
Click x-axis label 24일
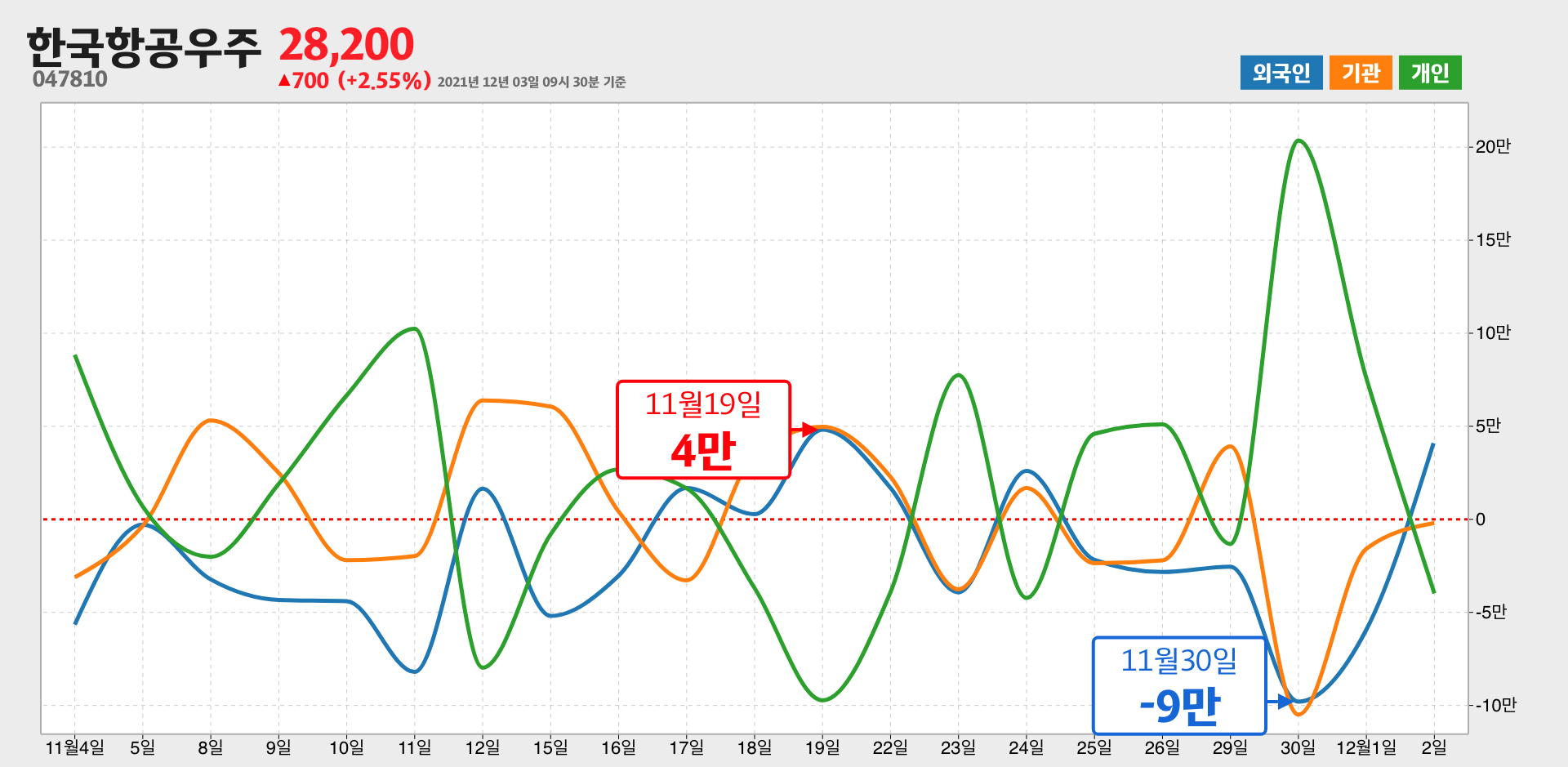coord(1026,747)
